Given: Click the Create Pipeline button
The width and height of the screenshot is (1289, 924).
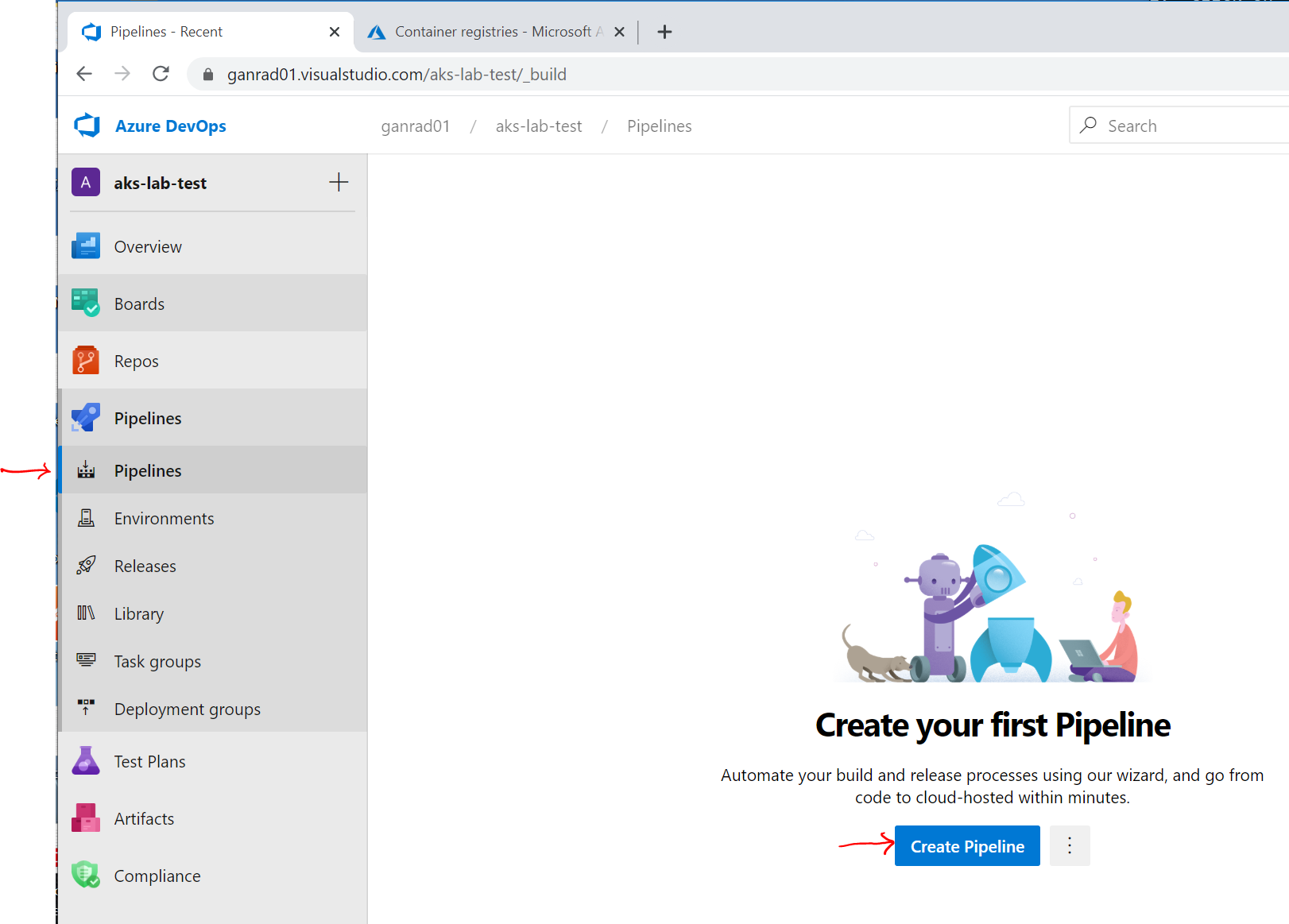Looking at the screenshot, I should [967, 846].
